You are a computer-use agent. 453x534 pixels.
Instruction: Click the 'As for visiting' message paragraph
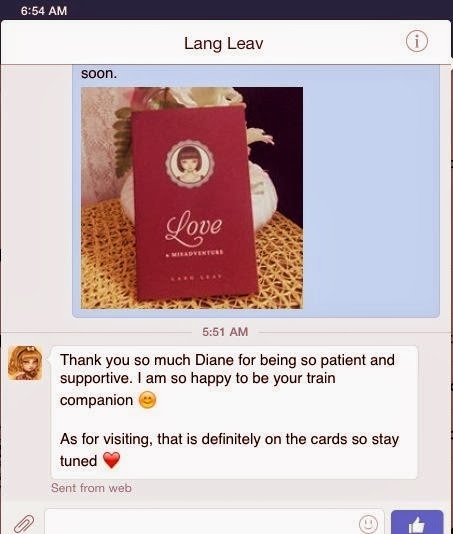click(x=229, y=450)
